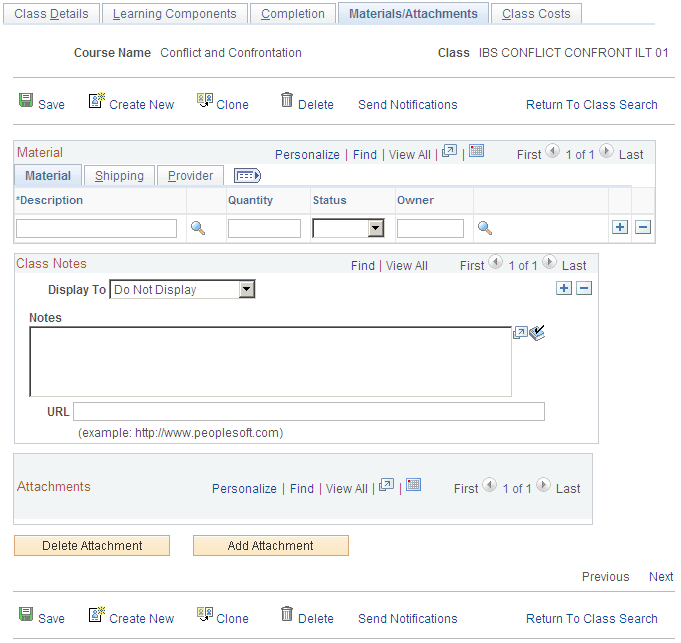Run spell check on Notes
This screenshot has width=681, height=643.
537,333
